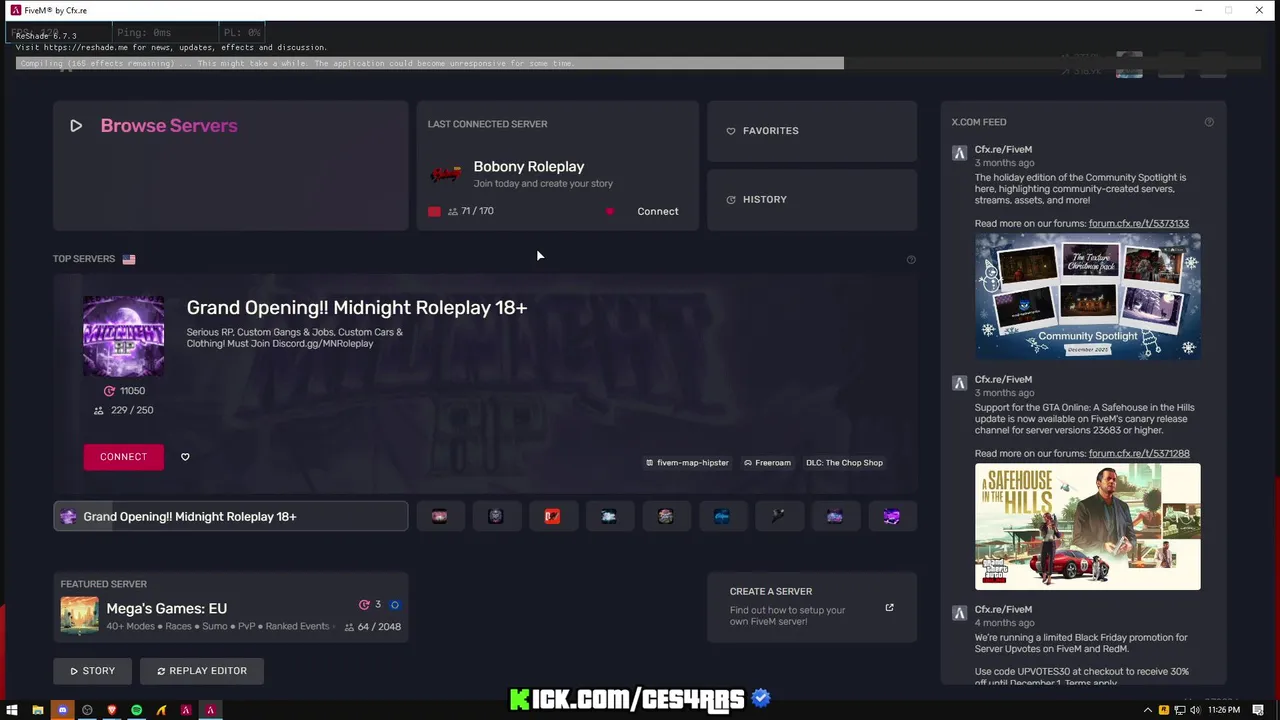1280x720 pixels.
Task: Open the Windows Start menu
Action: [13, 710]
